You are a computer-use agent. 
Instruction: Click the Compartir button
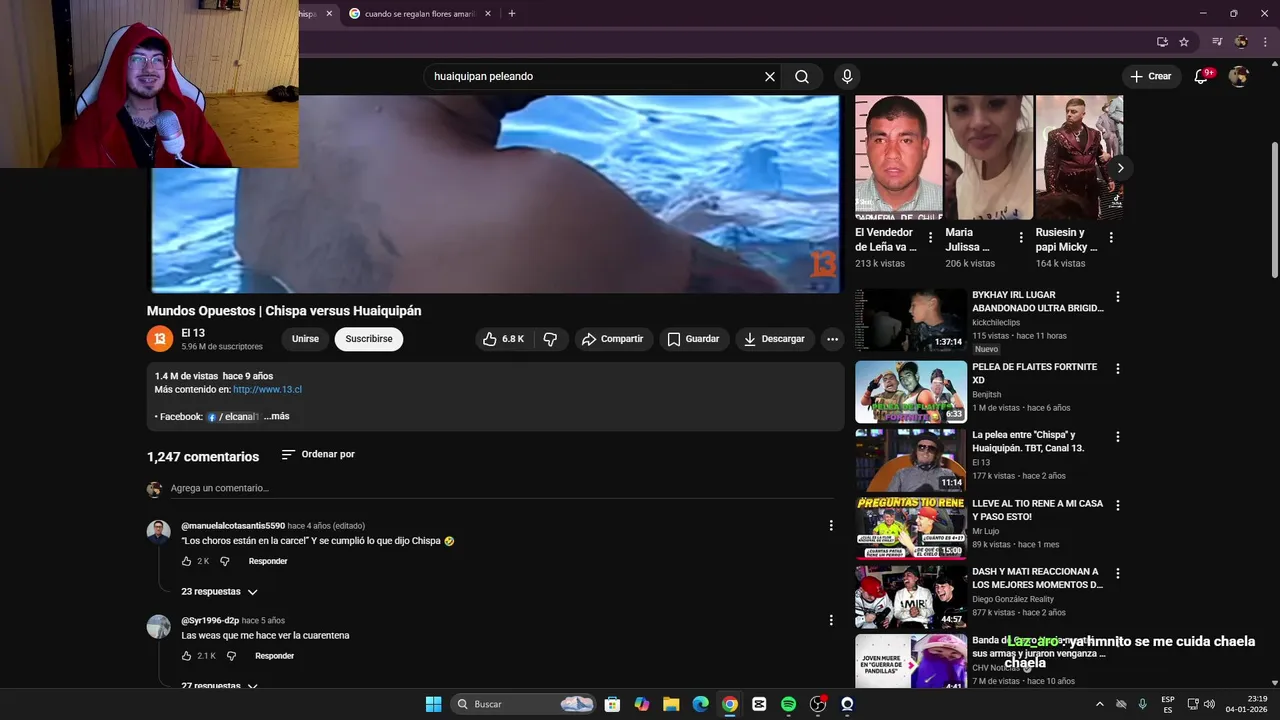point(612,339)
